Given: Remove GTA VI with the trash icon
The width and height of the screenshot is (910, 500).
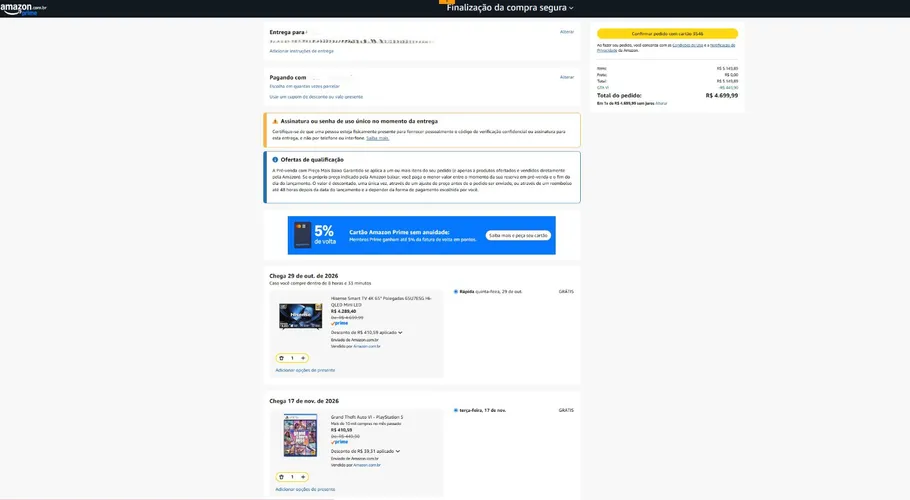Looking at the screenshot, I should pos(281,477).
